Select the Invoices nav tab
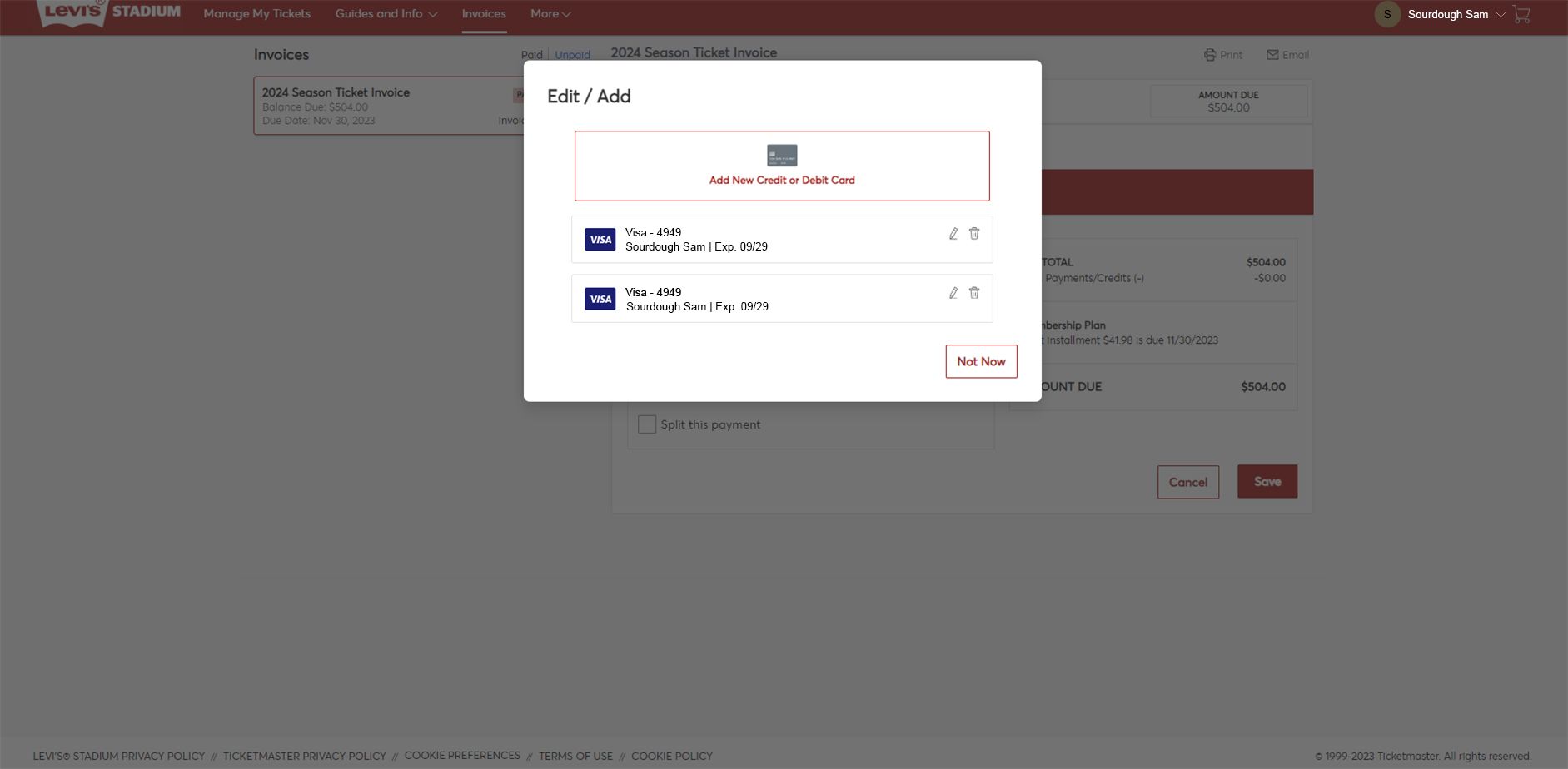1568x769 pixels. coord(484,14)
